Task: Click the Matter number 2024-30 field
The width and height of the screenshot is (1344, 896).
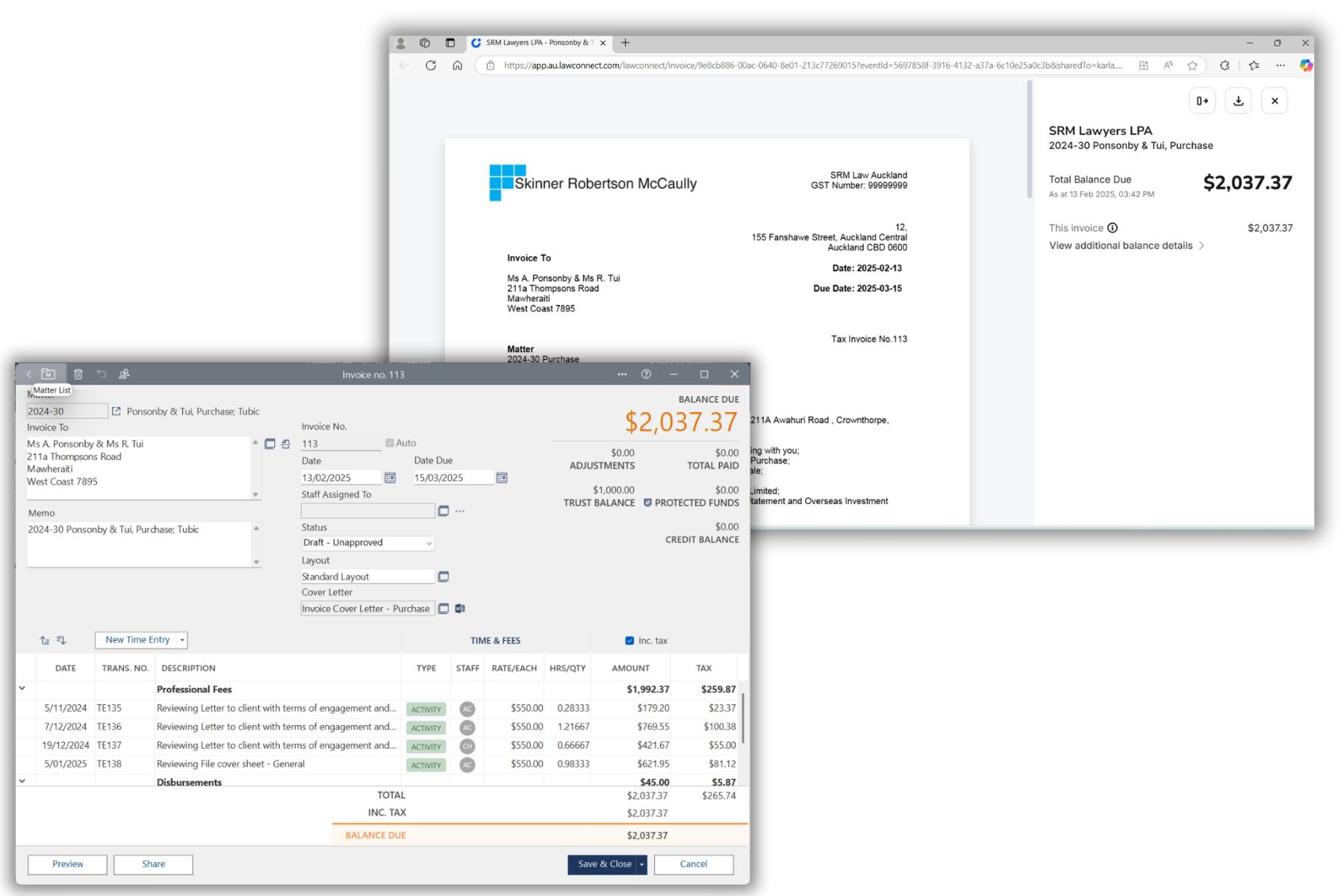Action: click(x=67, y=411)
